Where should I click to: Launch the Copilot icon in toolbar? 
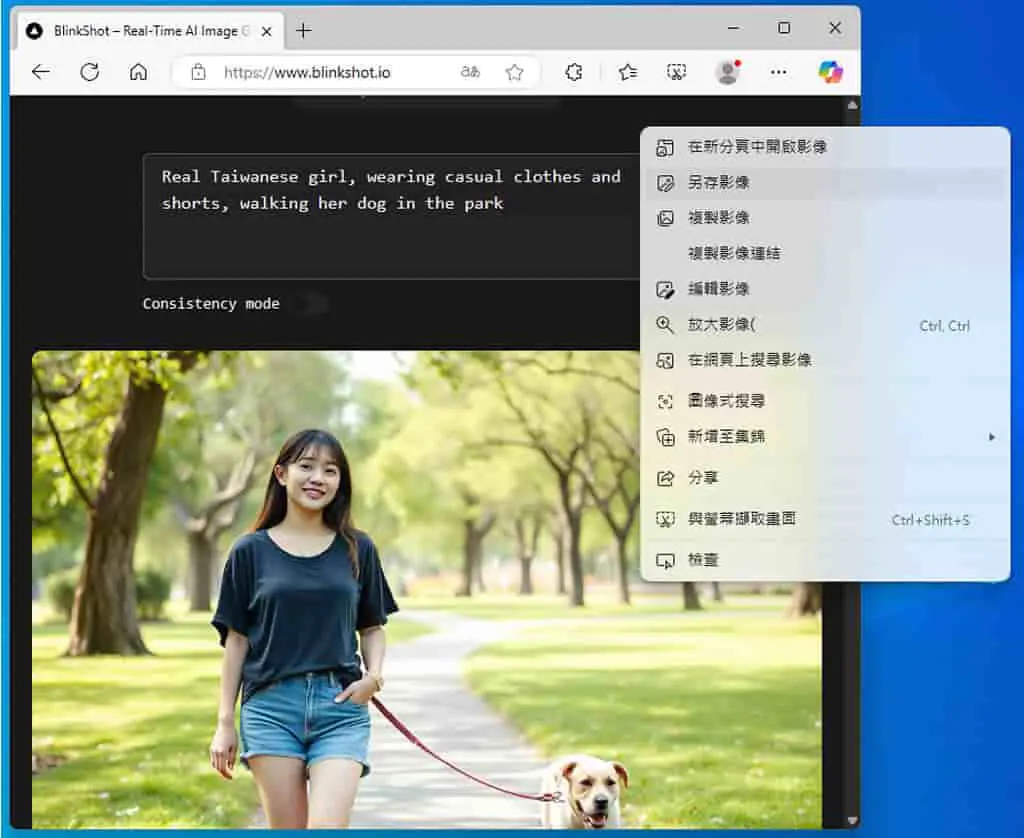831,72
